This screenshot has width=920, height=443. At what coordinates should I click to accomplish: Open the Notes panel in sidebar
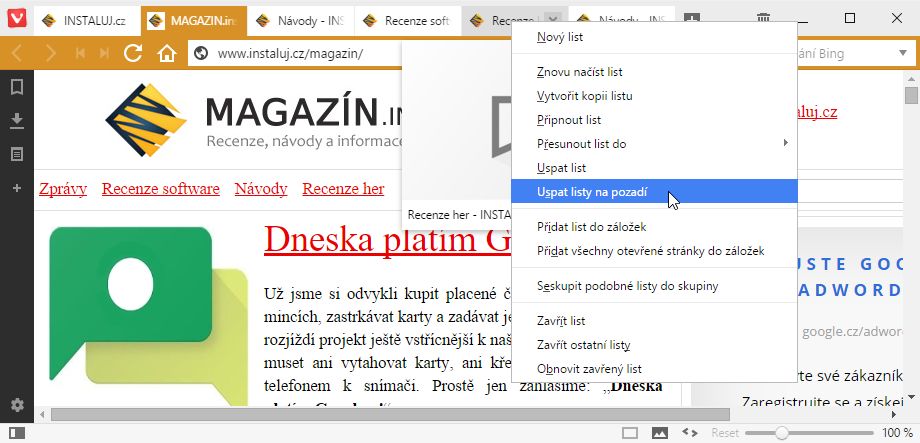coord(17,154)
